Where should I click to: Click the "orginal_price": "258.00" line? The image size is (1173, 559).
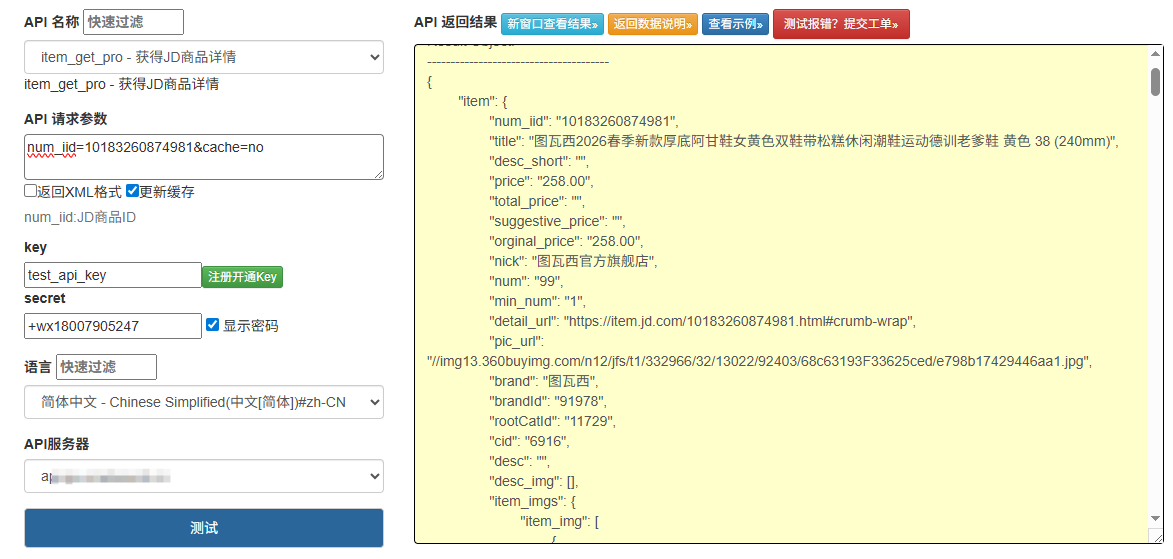click(566, 241)
